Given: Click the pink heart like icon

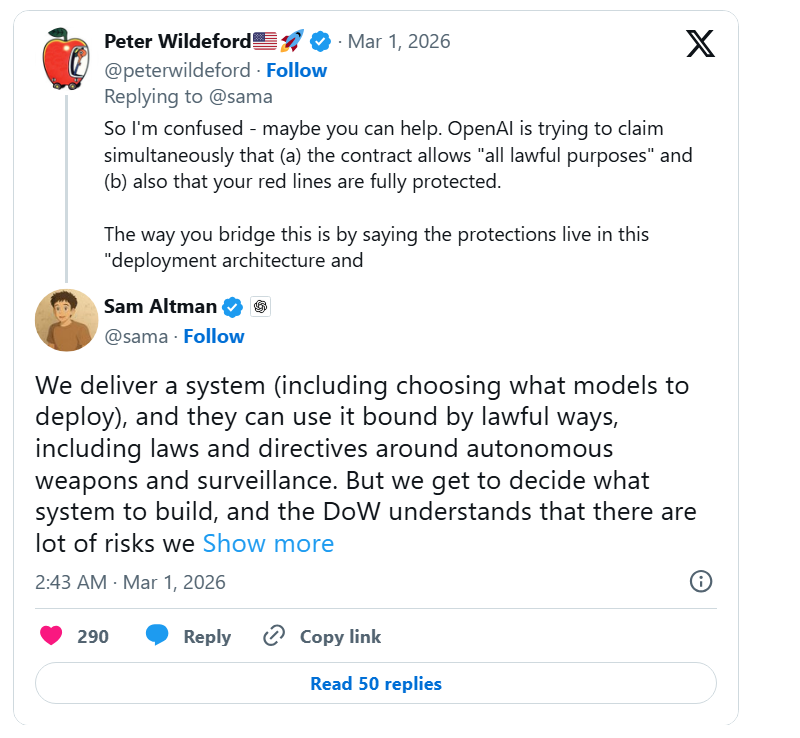Looking at the screenshot, I should (51, 636).
